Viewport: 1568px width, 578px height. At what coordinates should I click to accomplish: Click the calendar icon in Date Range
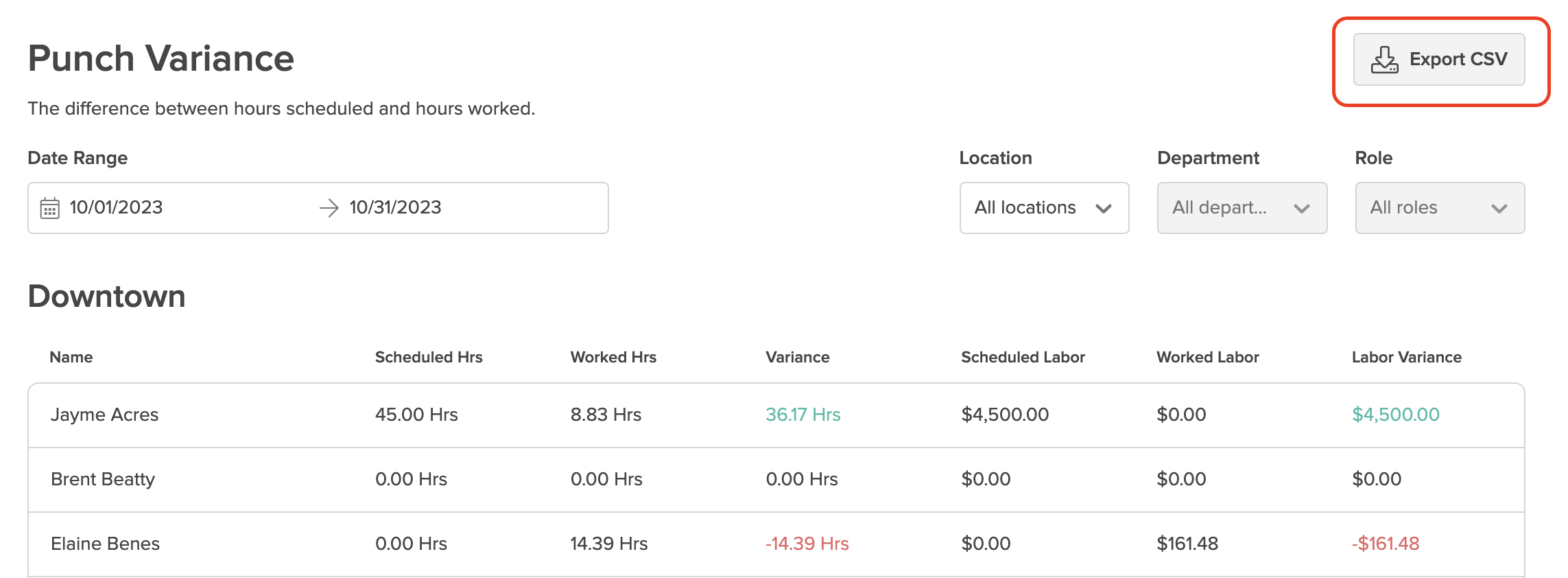[50, 208]
